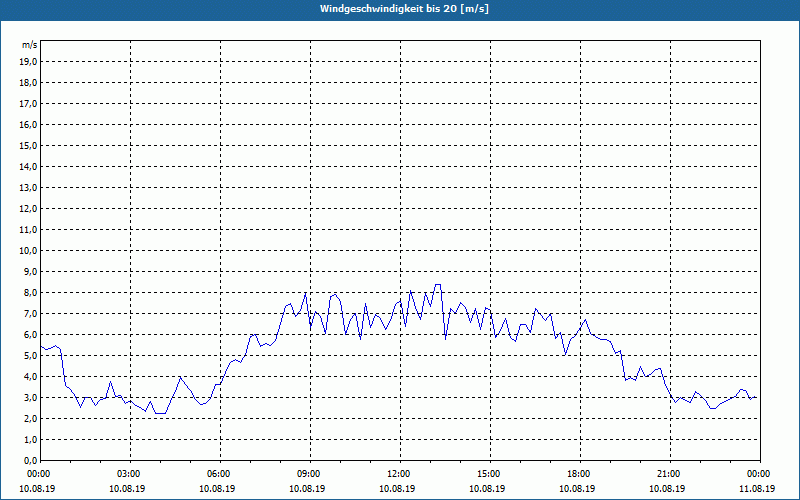Viewport: 800px width, 500px height.
Task: Click the 'm/s' unit label
Action: point(29,45)
